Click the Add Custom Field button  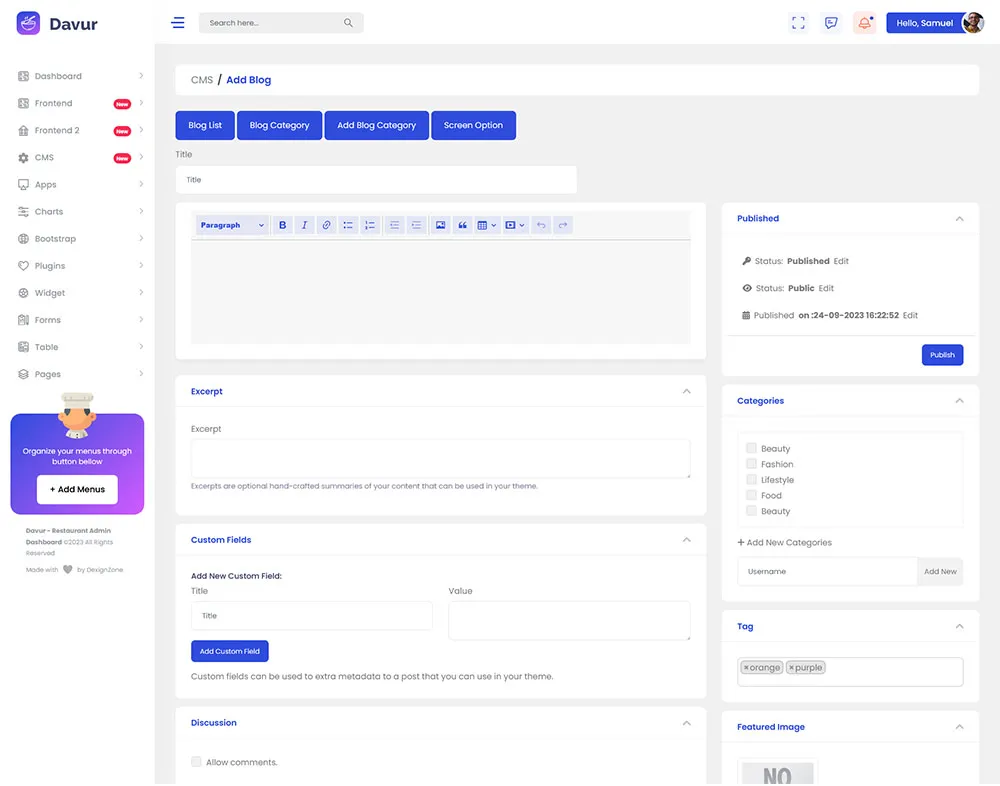[230, 651]
